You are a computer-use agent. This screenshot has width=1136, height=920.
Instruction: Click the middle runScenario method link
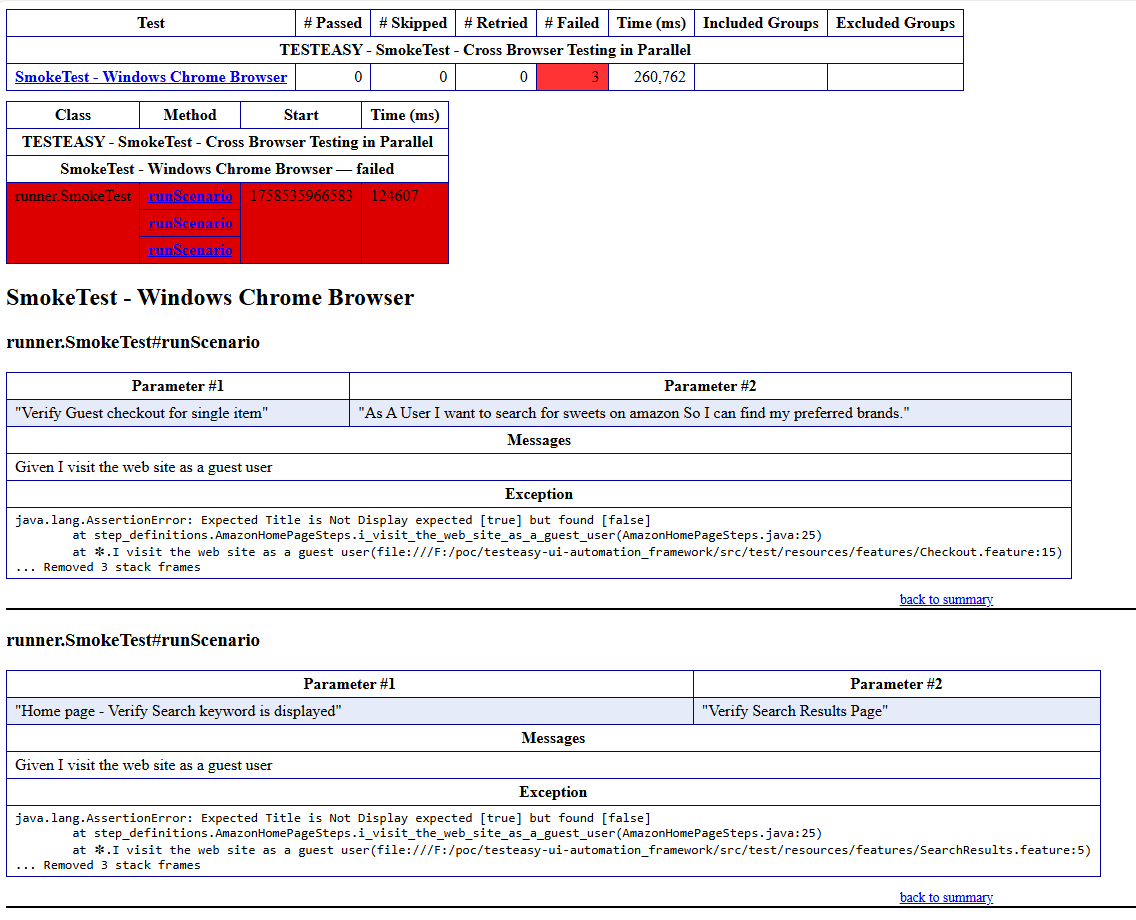190,223
